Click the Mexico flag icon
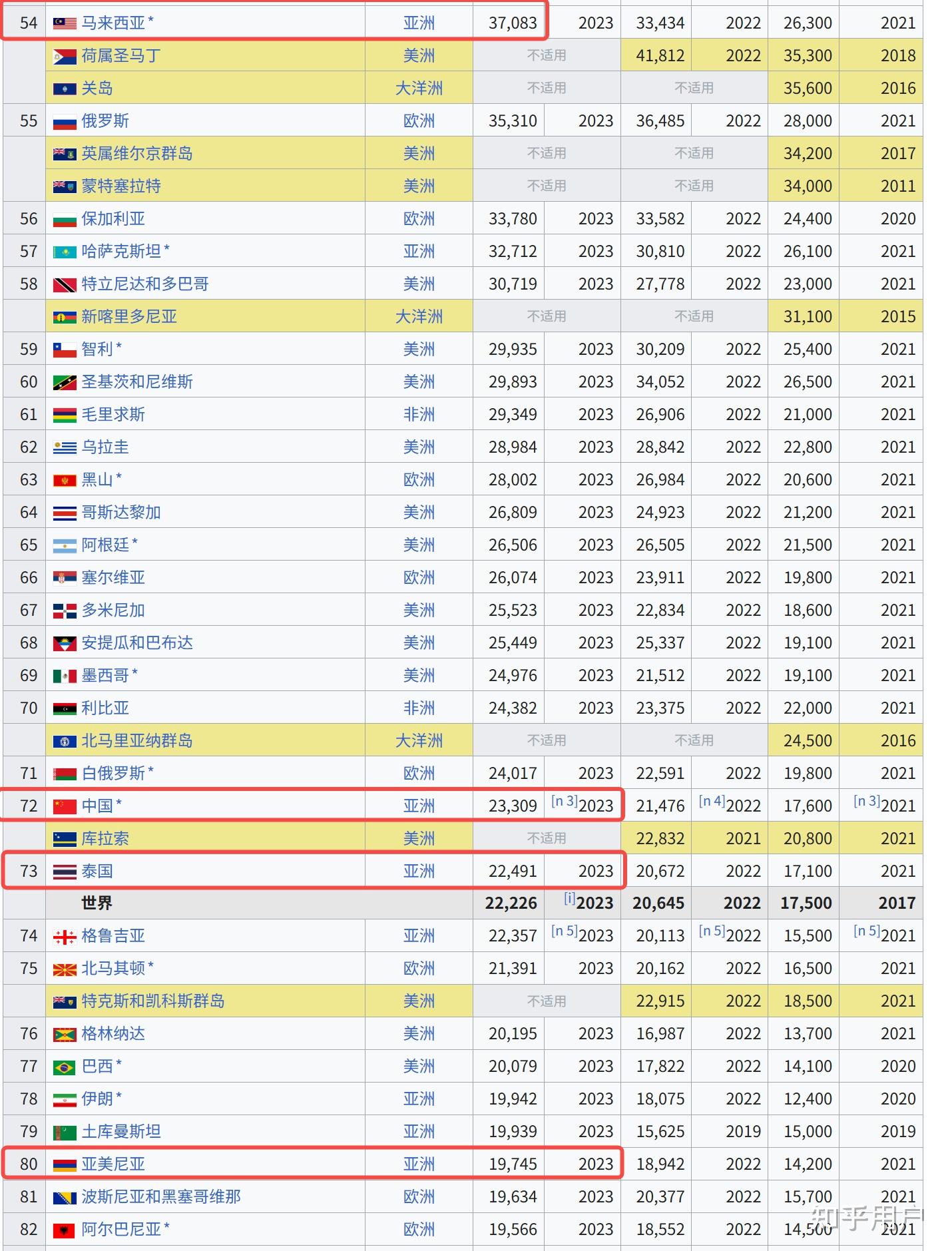The width and height of the screenshot is (952, 1251). pos(65,676)
